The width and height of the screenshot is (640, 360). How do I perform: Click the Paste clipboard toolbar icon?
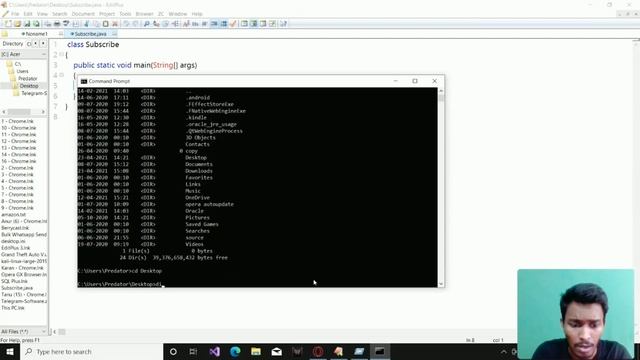point(106,24)
